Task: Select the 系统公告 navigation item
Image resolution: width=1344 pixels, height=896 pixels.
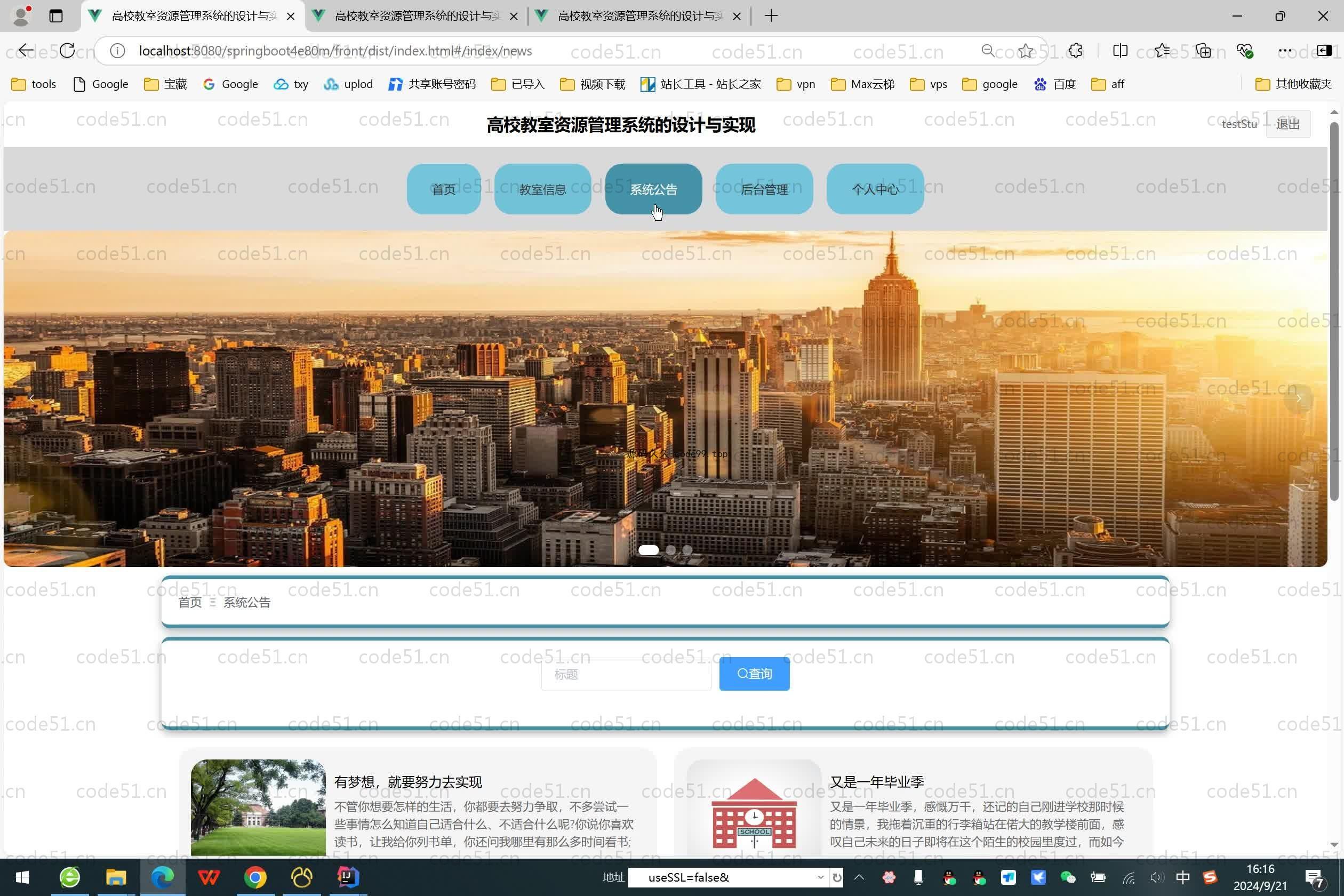Action: point(654,189)
